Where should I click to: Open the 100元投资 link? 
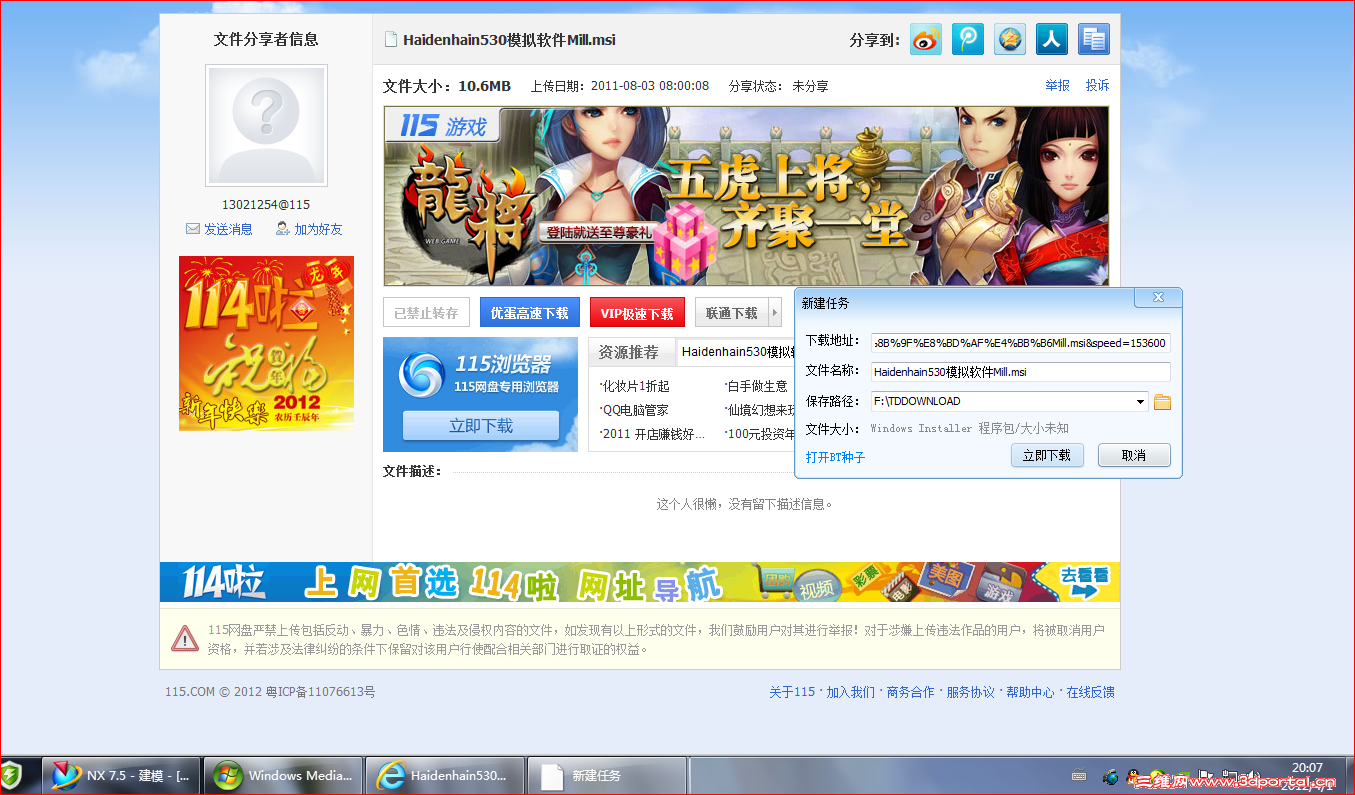[760, 434]
